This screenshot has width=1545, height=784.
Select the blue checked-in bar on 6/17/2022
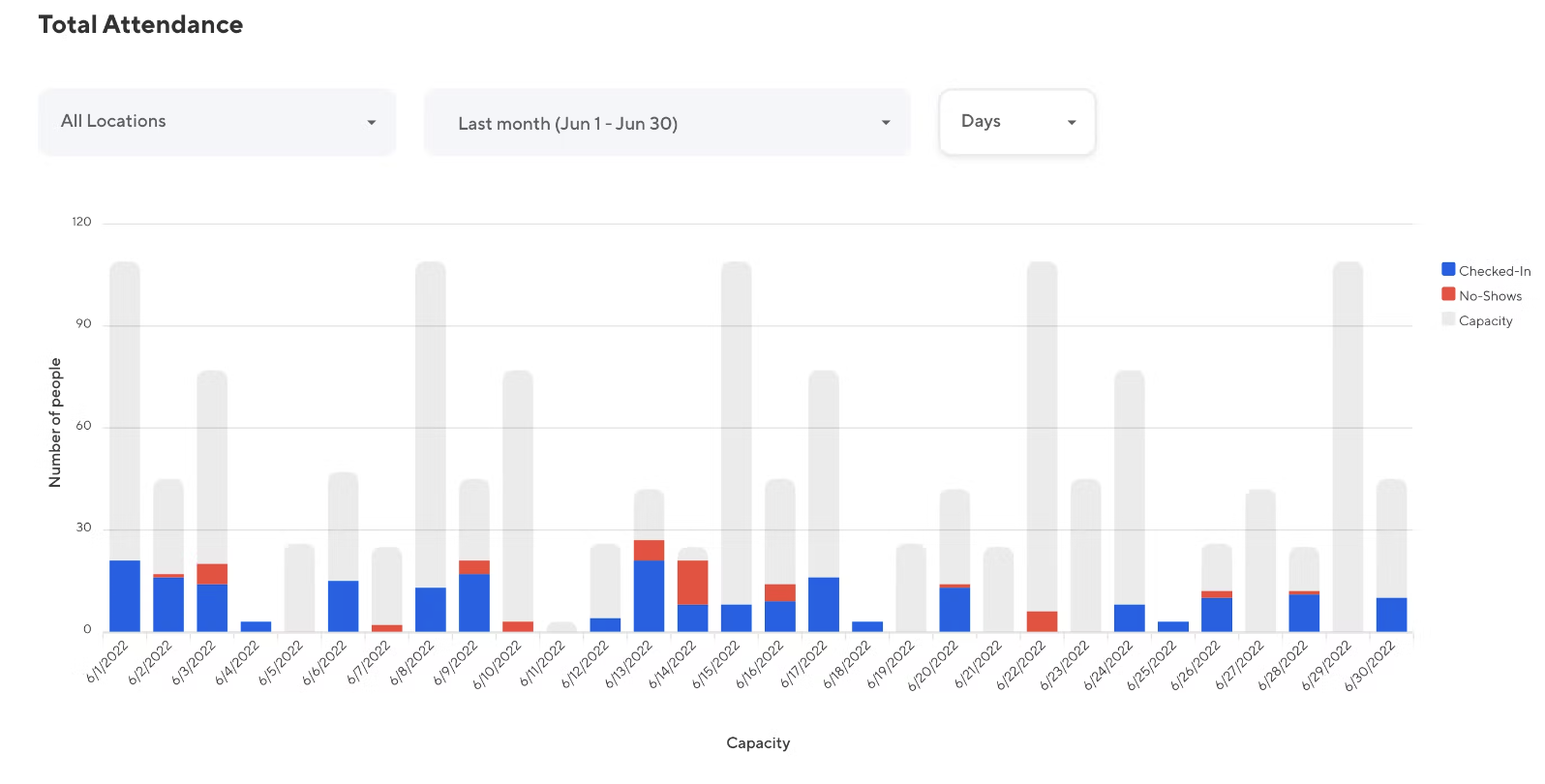click(x=824, y=604)
